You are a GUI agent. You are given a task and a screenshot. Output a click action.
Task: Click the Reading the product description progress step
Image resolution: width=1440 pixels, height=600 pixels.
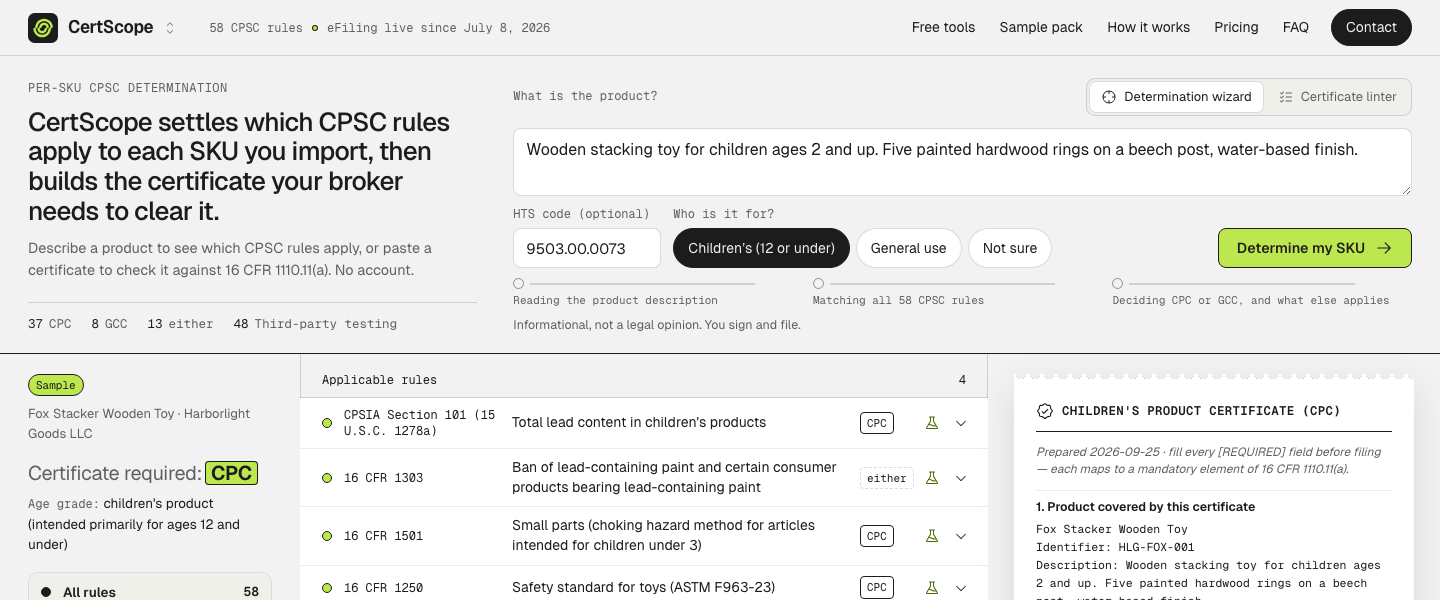tap(634, 293)
